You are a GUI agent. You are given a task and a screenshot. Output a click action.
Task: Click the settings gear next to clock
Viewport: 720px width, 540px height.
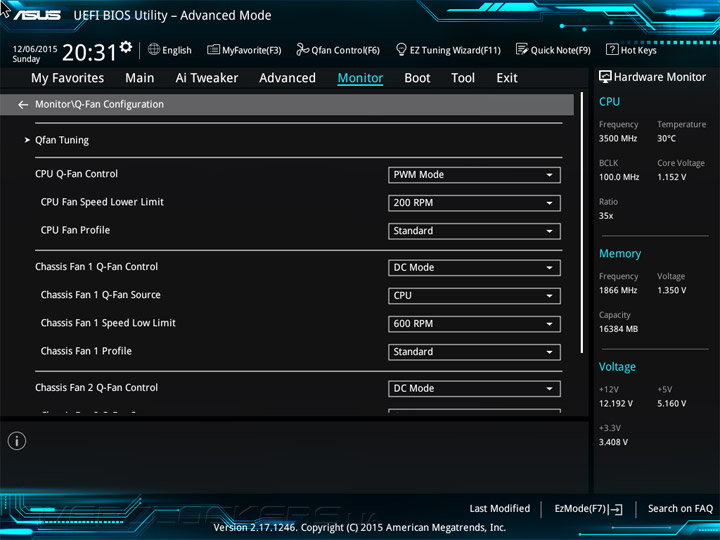pos(126,47)
